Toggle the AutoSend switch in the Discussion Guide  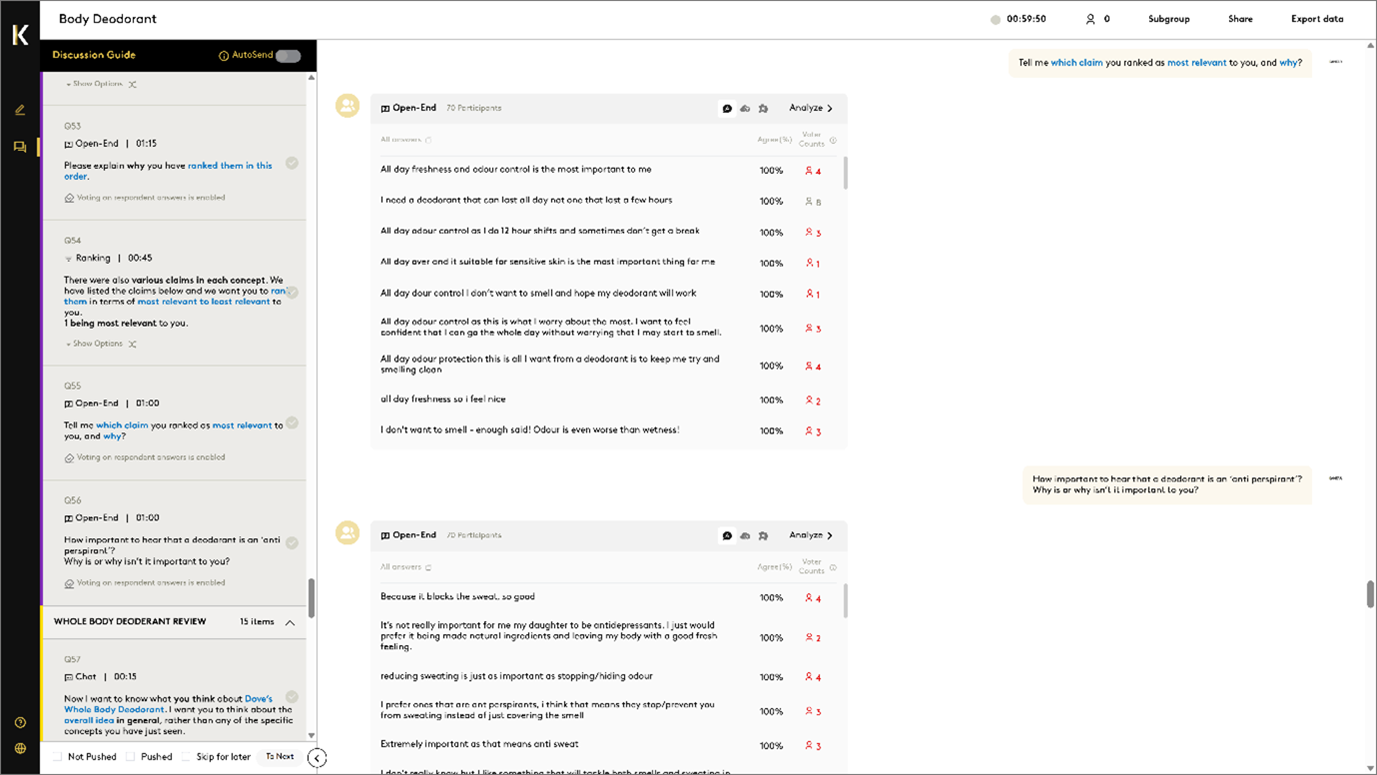click(x=288, y=55)
